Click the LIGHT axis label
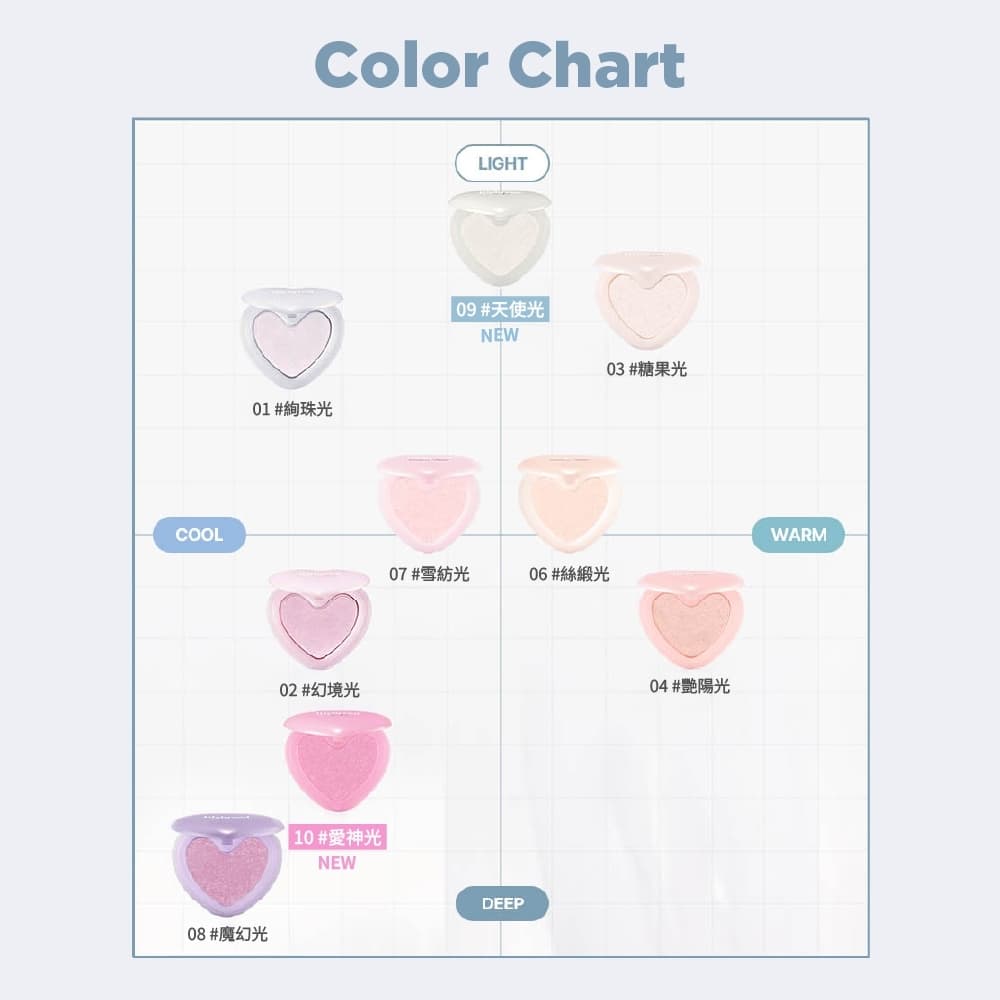1000x1000 pixels. click(502, 163)
